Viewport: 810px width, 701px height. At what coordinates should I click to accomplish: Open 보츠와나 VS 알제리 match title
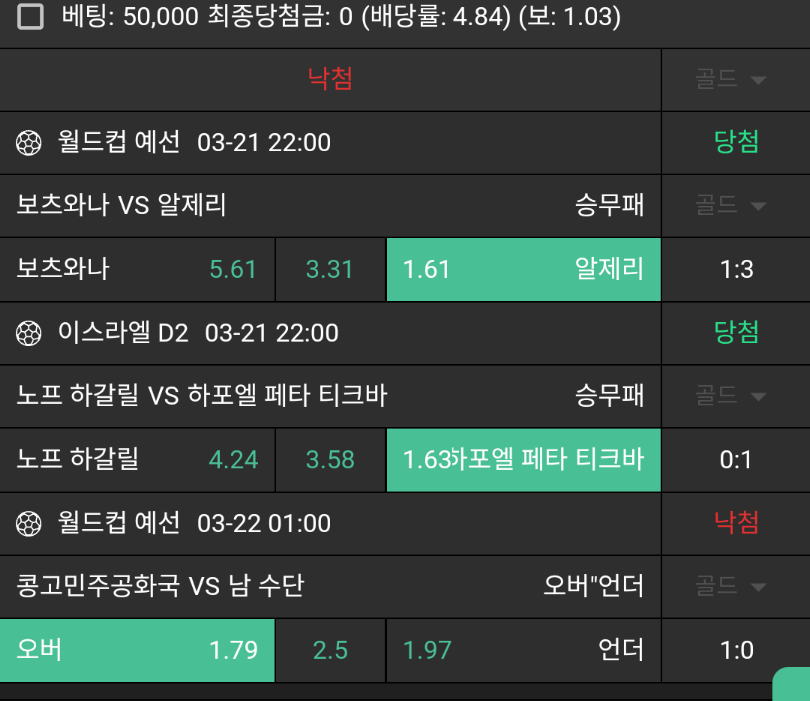[x=122, y=206]
